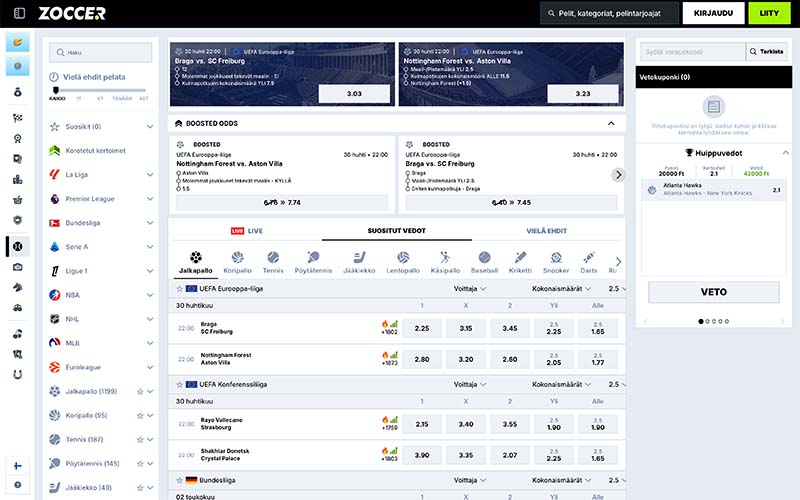Screen dimensions: 800x500
Task: Click the LIITY join button
Action: pos(769,13)
